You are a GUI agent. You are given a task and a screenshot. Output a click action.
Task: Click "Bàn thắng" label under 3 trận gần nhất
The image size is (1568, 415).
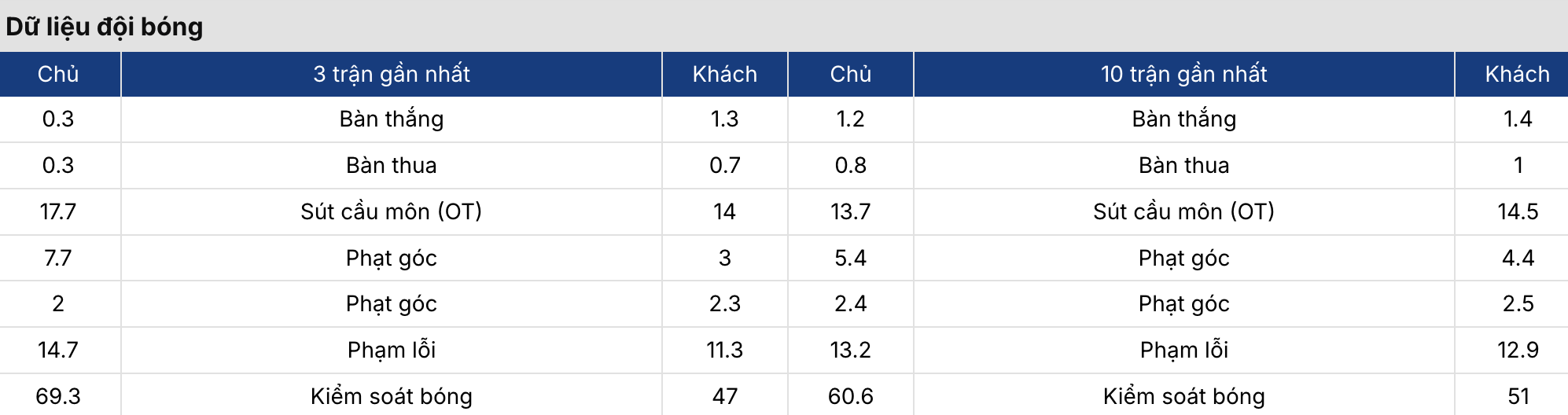tap(392, 119)
